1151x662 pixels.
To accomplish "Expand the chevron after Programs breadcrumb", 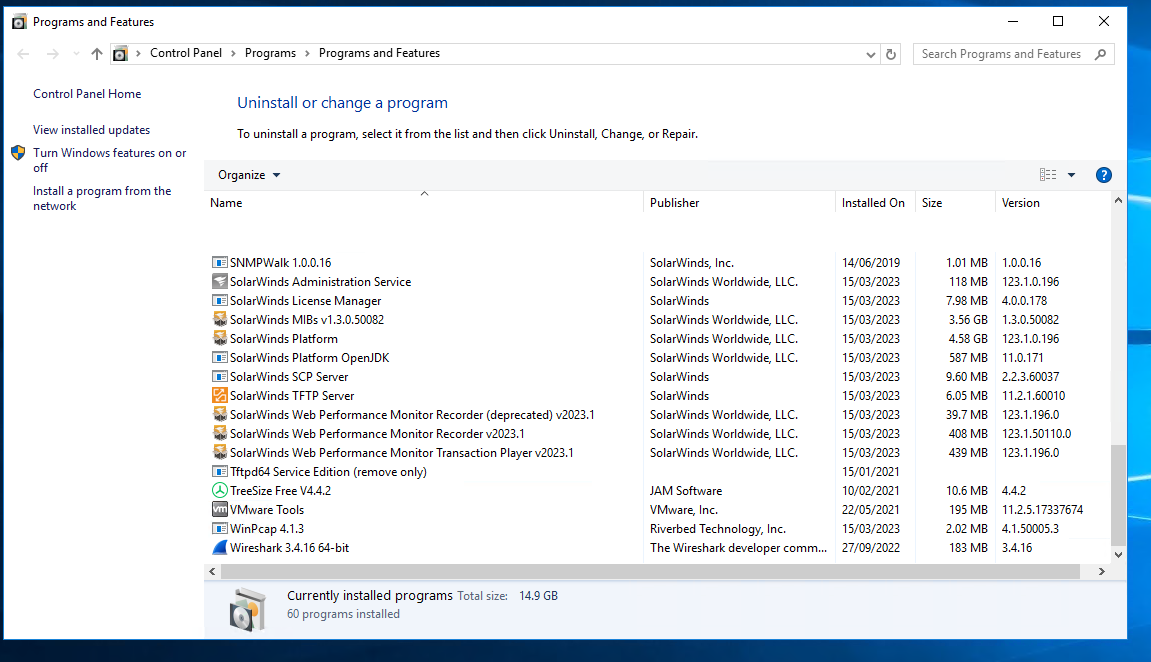I will pyautogui.click(x=307, y=54).
